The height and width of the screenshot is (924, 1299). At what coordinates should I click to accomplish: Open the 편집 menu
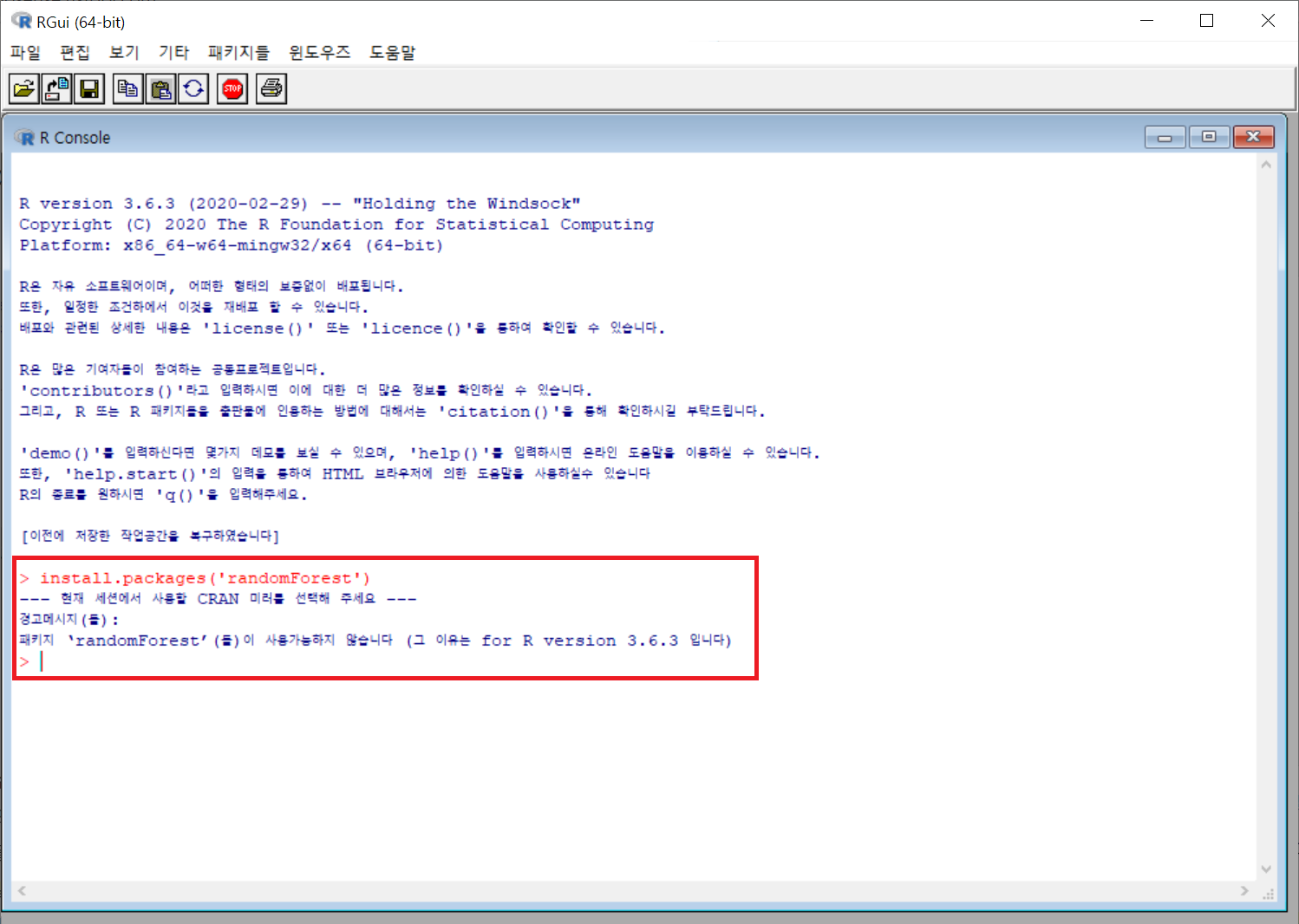click(75, 52)
